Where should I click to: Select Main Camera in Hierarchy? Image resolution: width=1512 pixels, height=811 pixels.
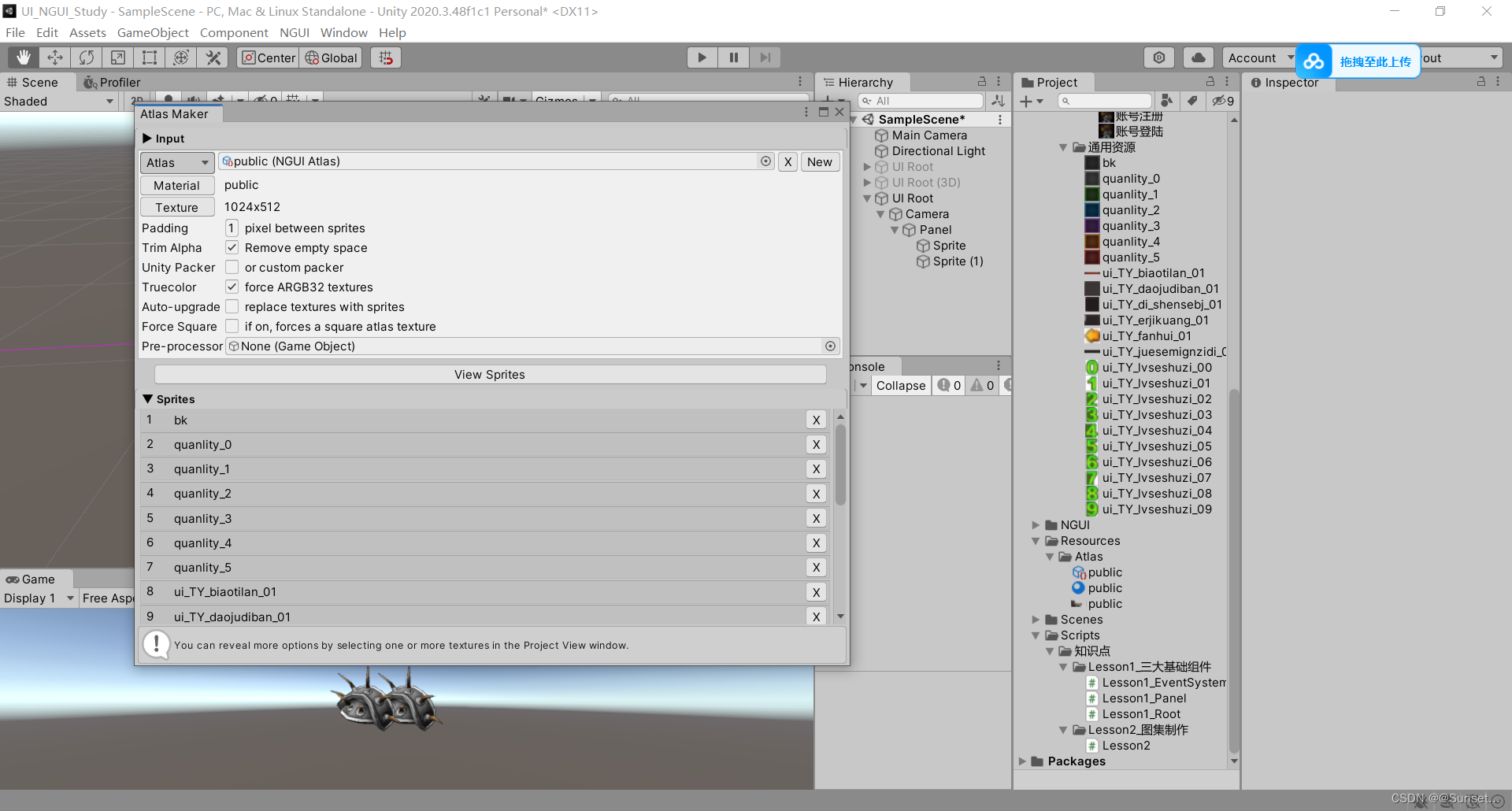(x=928, y=135)
